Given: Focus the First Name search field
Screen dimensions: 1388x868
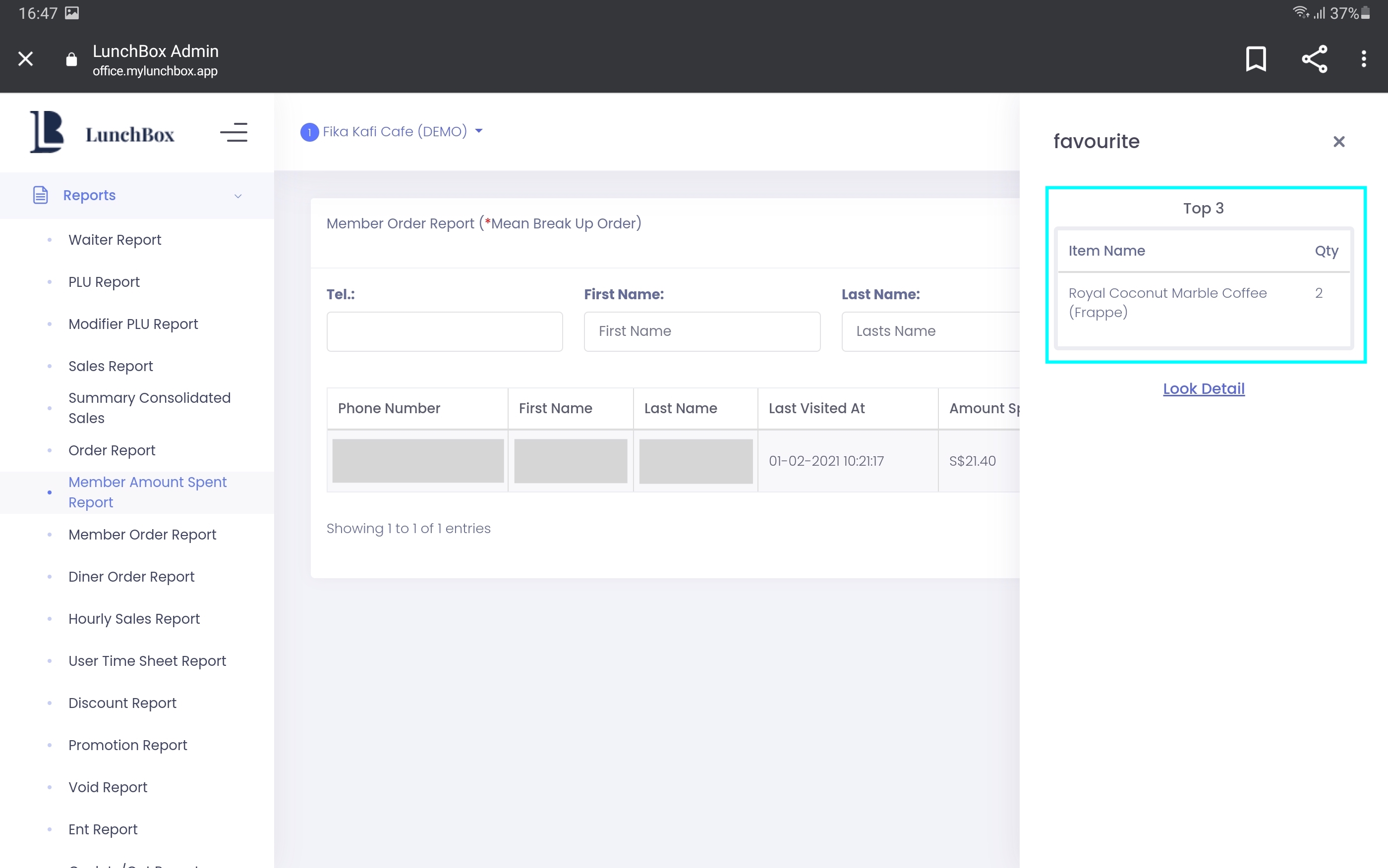Looking at the screenshot, I should coord(701,331).
